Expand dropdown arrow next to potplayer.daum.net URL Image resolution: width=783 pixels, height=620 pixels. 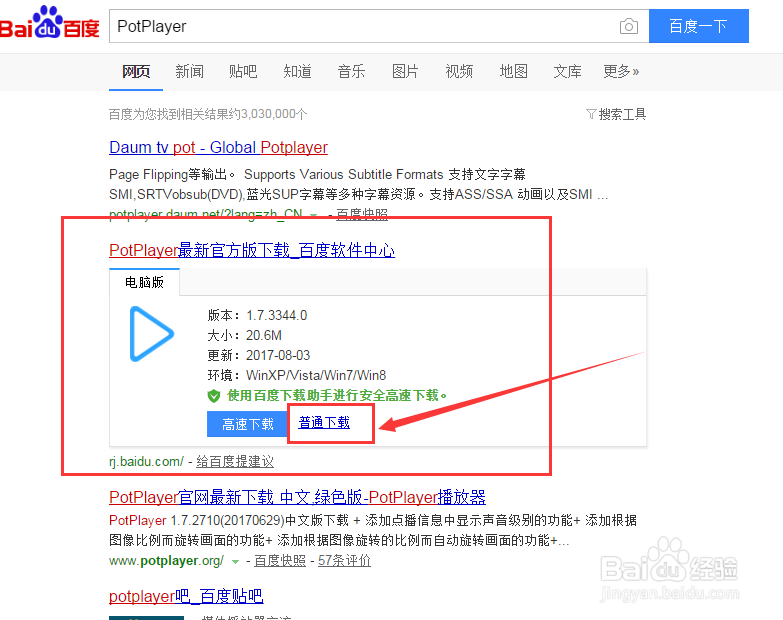click(x=314, y=215)
